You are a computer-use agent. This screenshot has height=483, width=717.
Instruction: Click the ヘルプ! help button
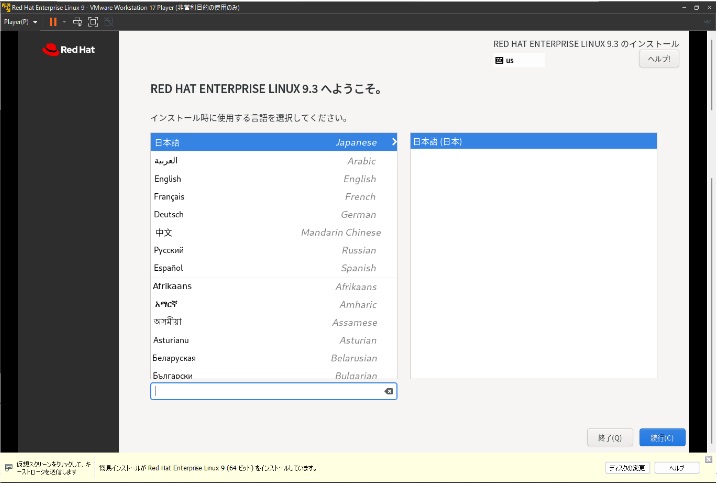click(x=659, y=59)
